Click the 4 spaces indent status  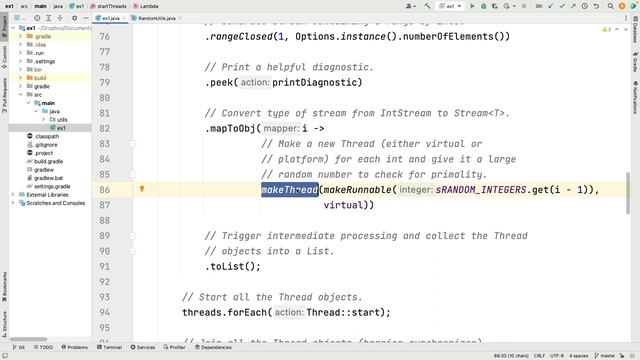579,356
